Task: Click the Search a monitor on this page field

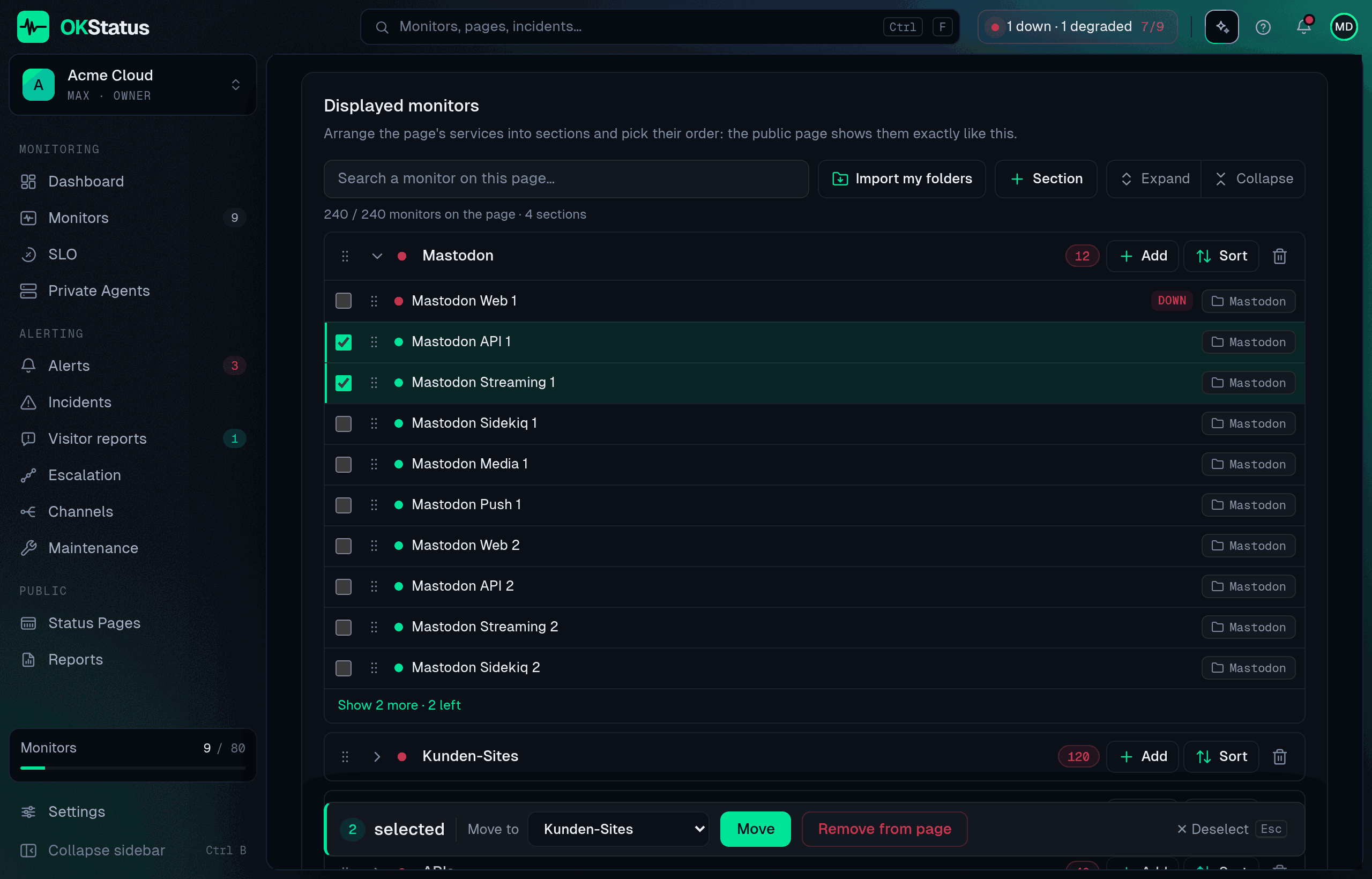Action: pyautogui.click(x=566, y=178)
